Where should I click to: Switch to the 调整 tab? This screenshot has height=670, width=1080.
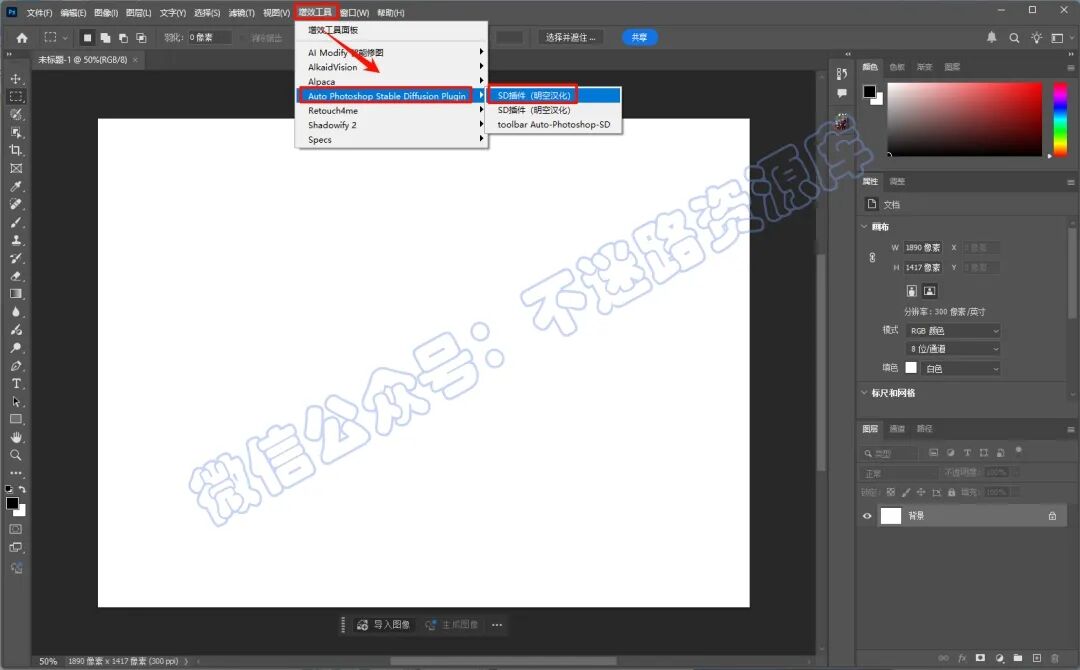897,181
